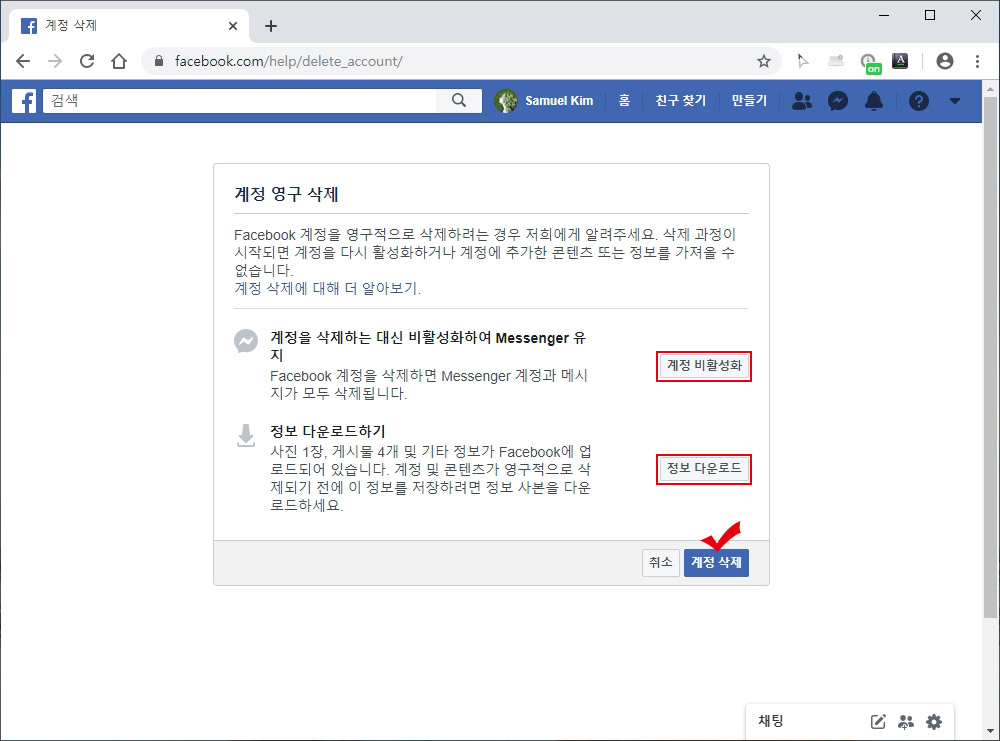This screenshot has height=741, width=1000.
Task: Open the dark square extension icon
Action: coord(900,61)
